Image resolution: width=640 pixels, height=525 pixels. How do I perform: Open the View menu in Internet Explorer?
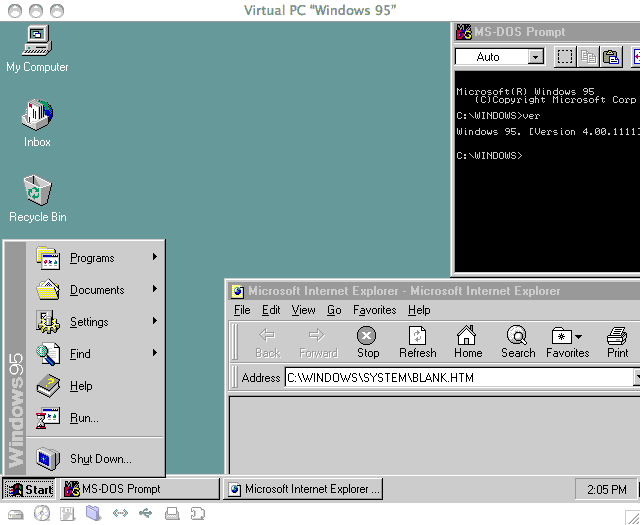click(x=303, y=310)
